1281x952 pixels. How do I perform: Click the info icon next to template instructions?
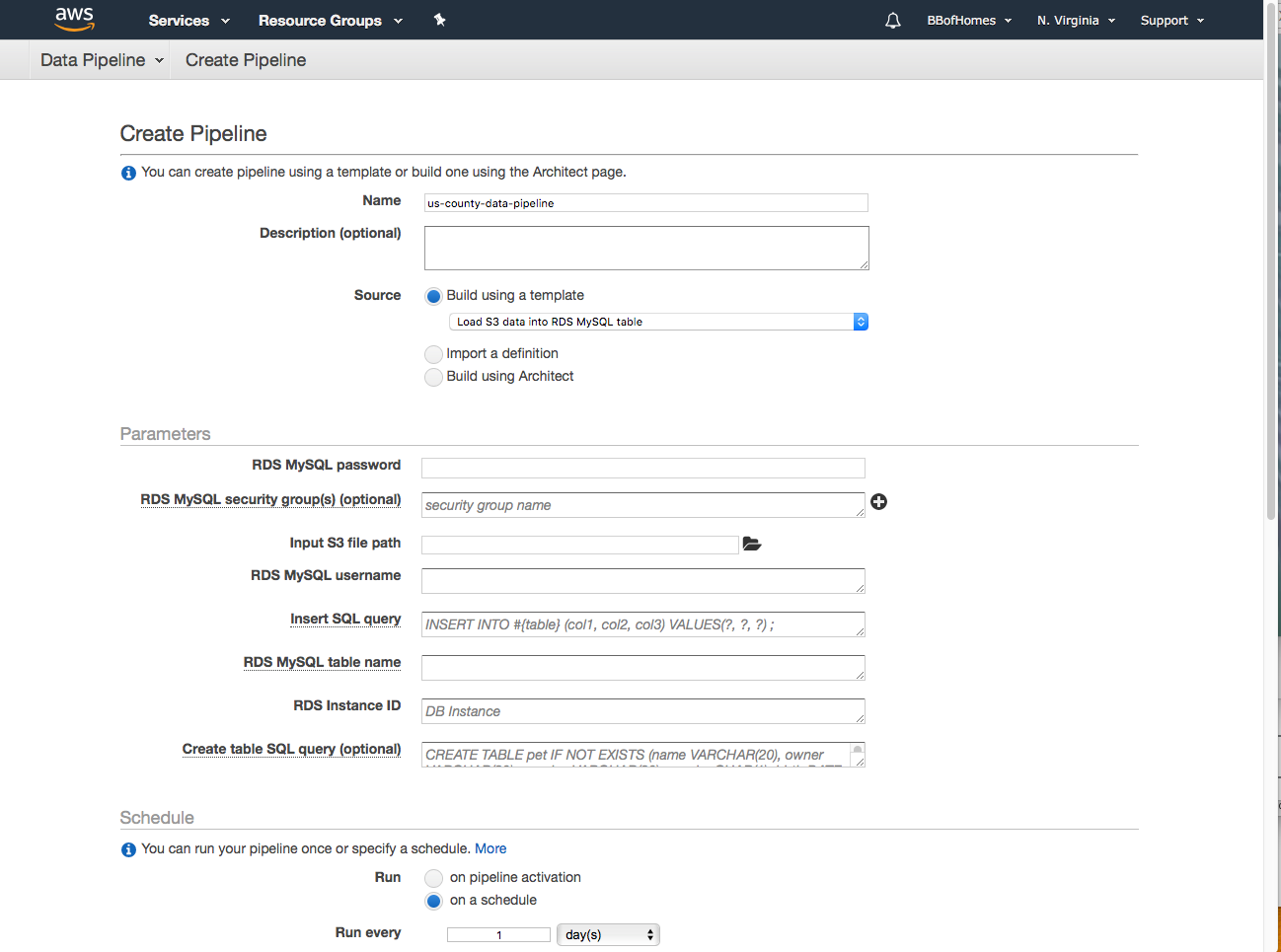coord(128,172)
